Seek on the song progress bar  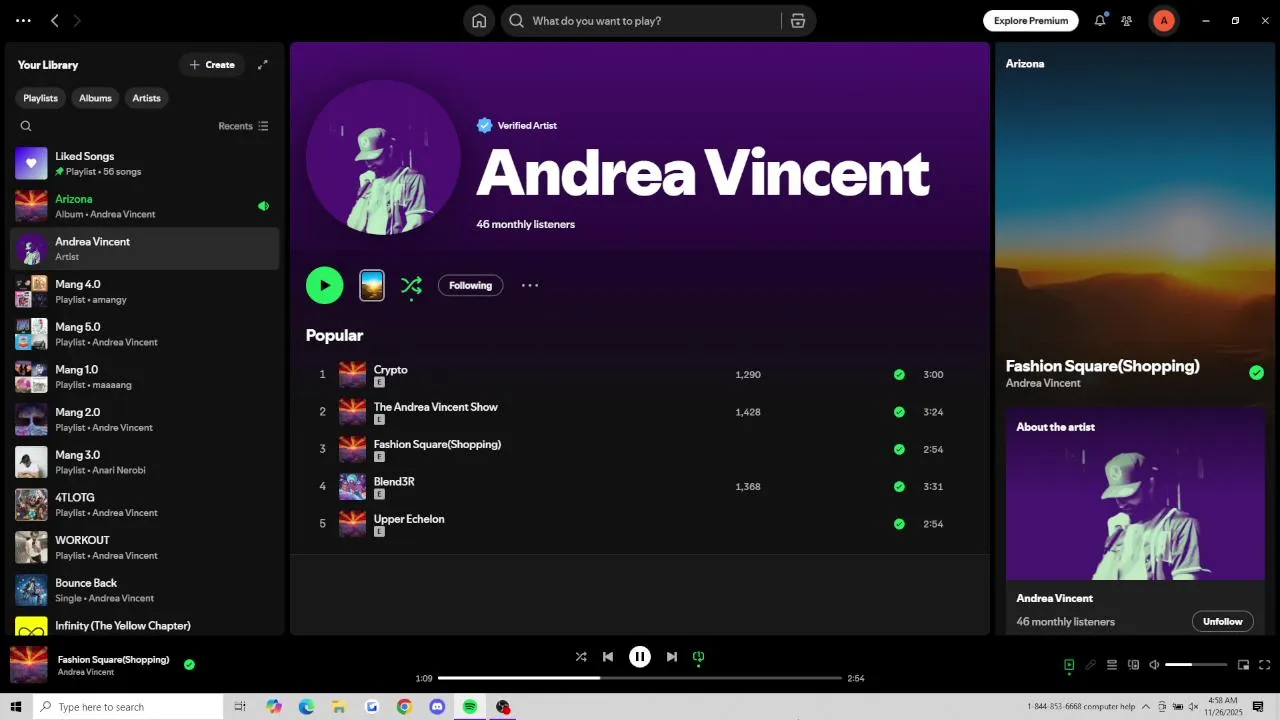pos(640,678)
